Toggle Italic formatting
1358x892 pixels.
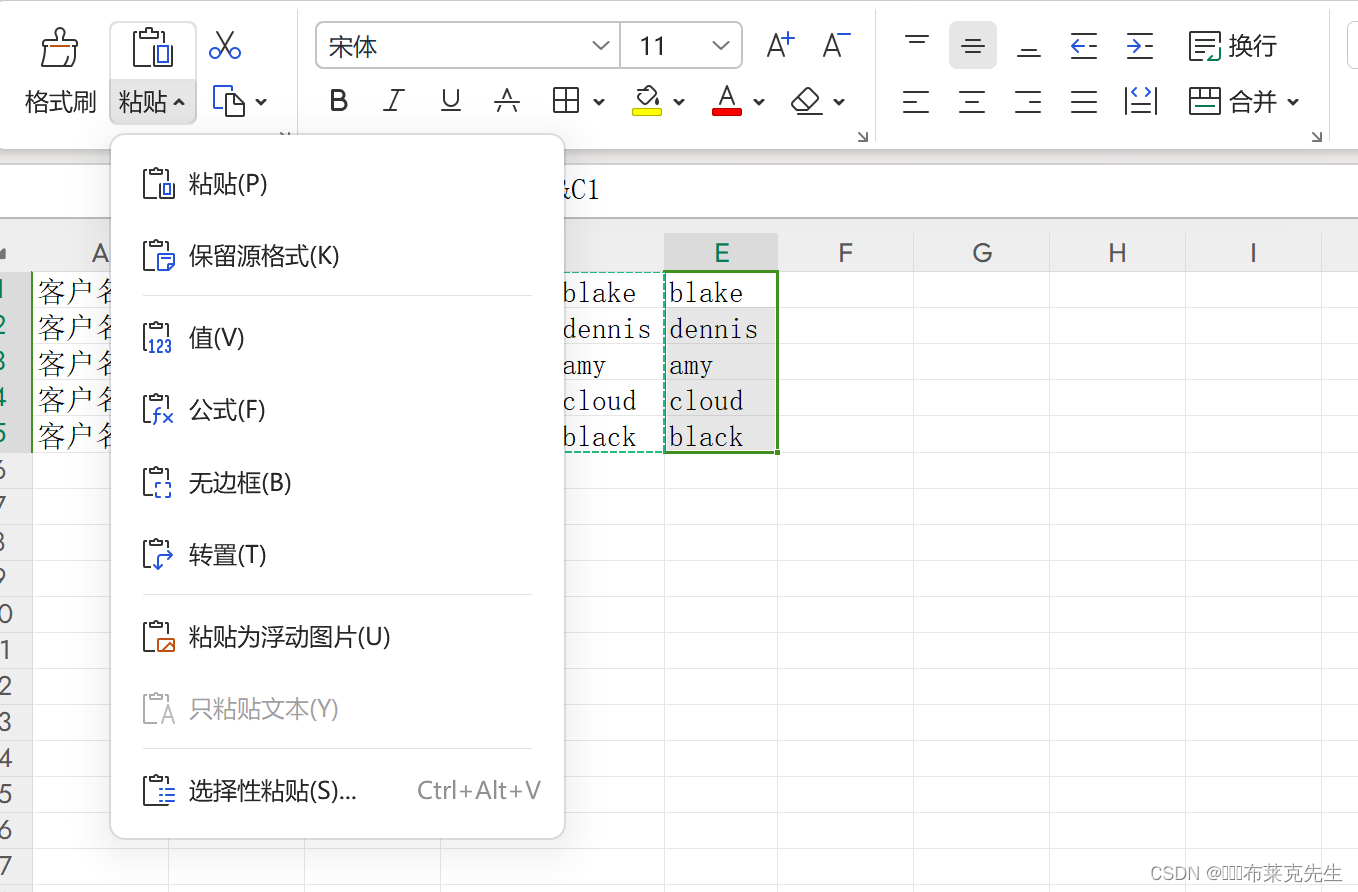coord(394,101)
